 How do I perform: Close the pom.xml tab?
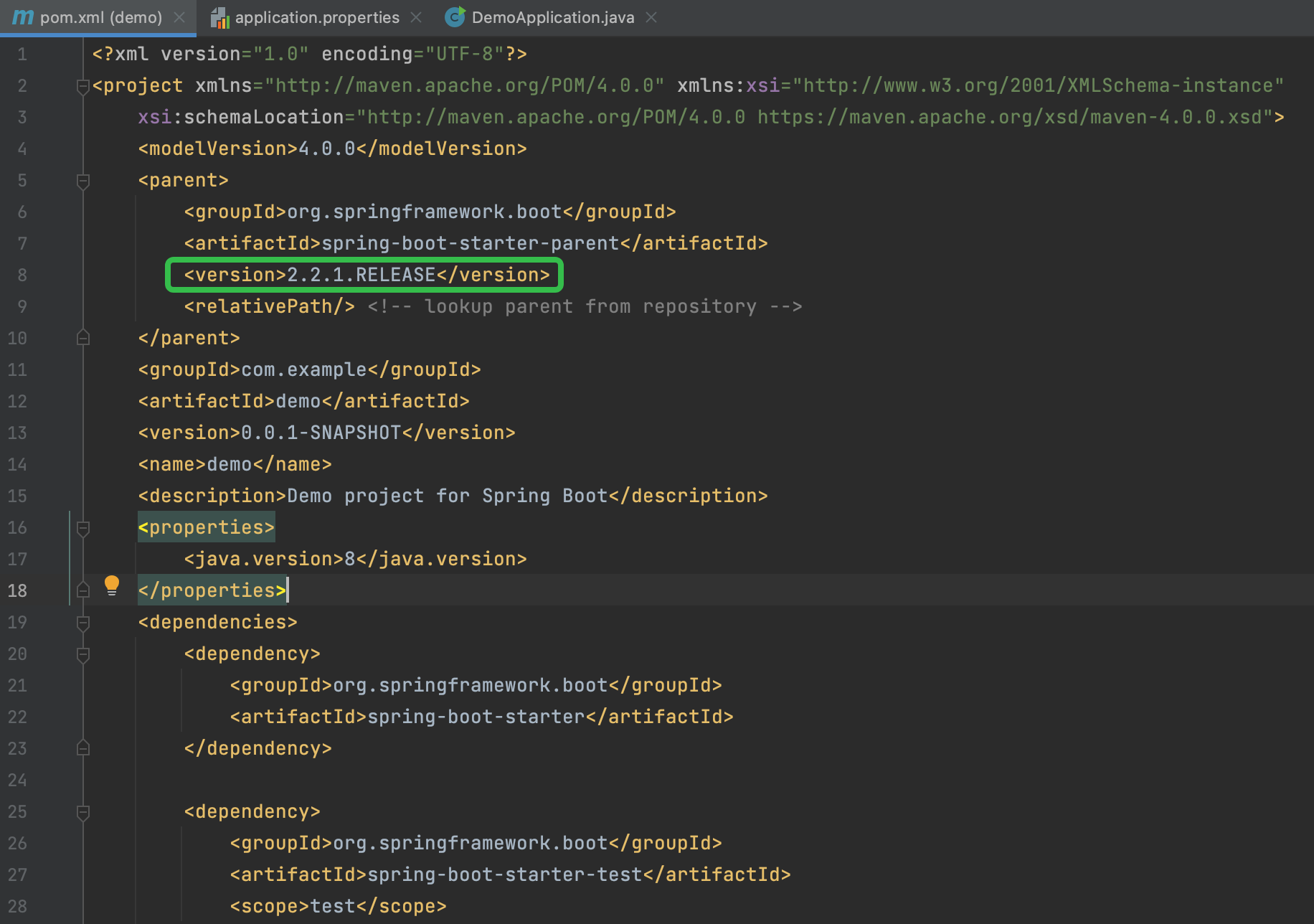180,17
